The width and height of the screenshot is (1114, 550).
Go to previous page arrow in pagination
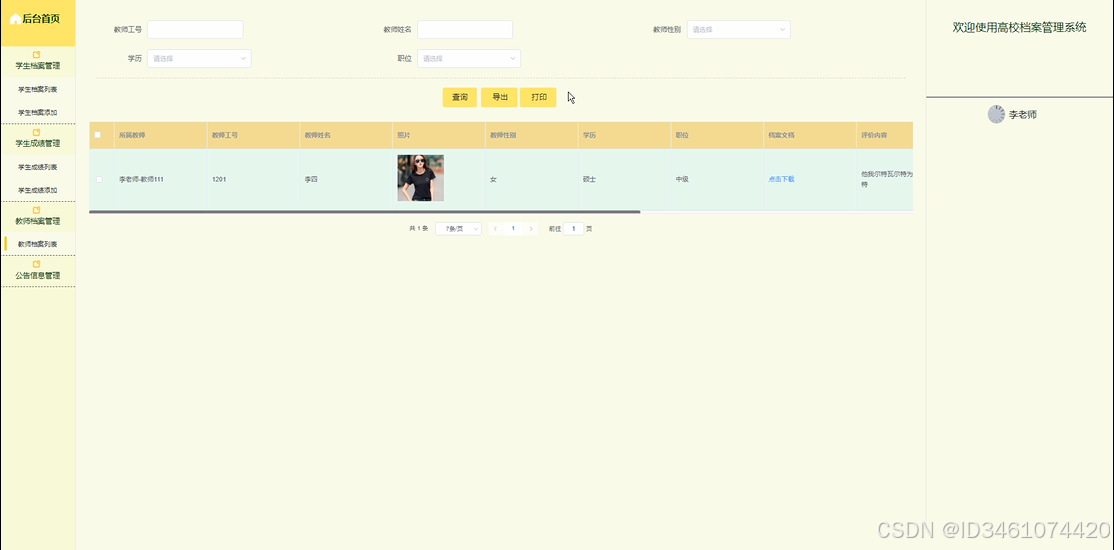coord(495,229)
